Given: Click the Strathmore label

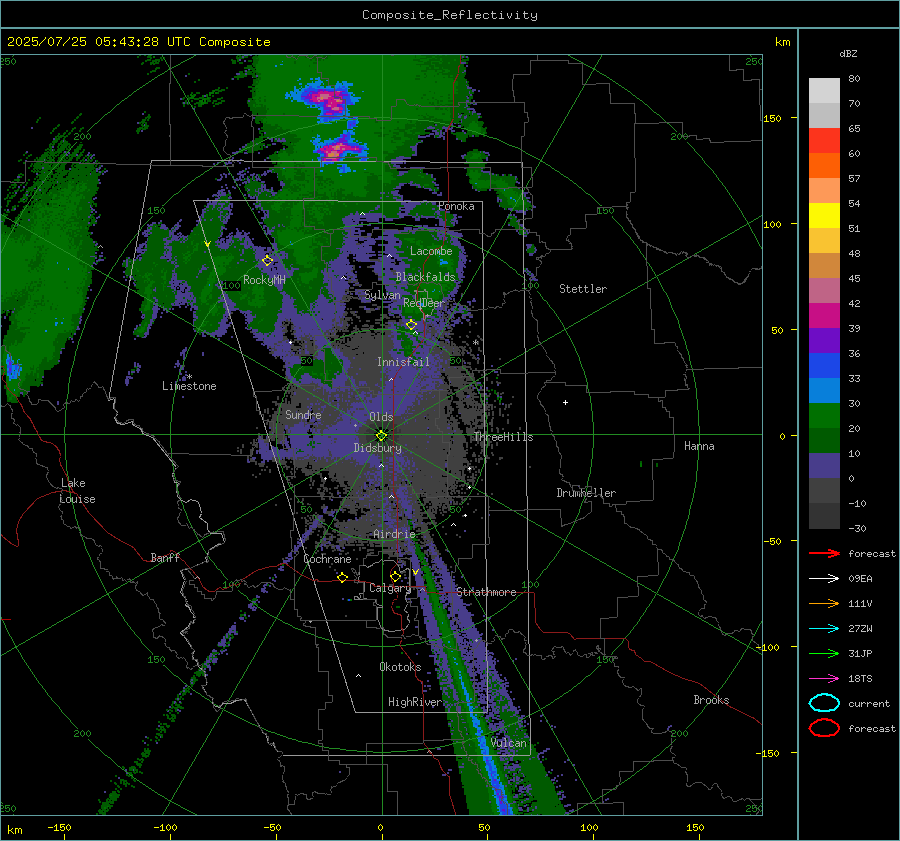Looking at the screenshot, I should click(486, 592).
